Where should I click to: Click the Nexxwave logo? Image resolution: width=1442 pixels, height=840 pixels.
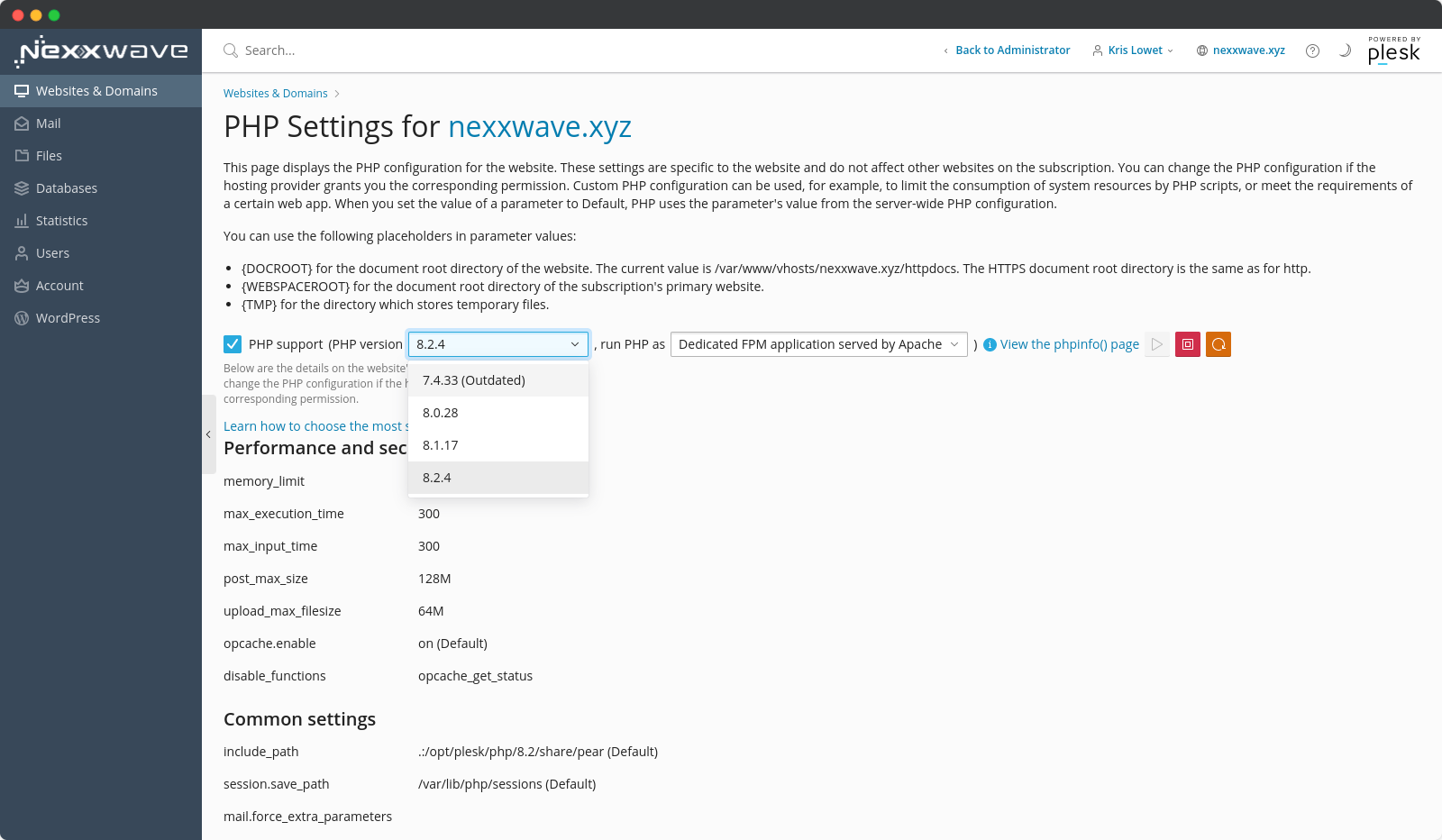click(101, 51)
